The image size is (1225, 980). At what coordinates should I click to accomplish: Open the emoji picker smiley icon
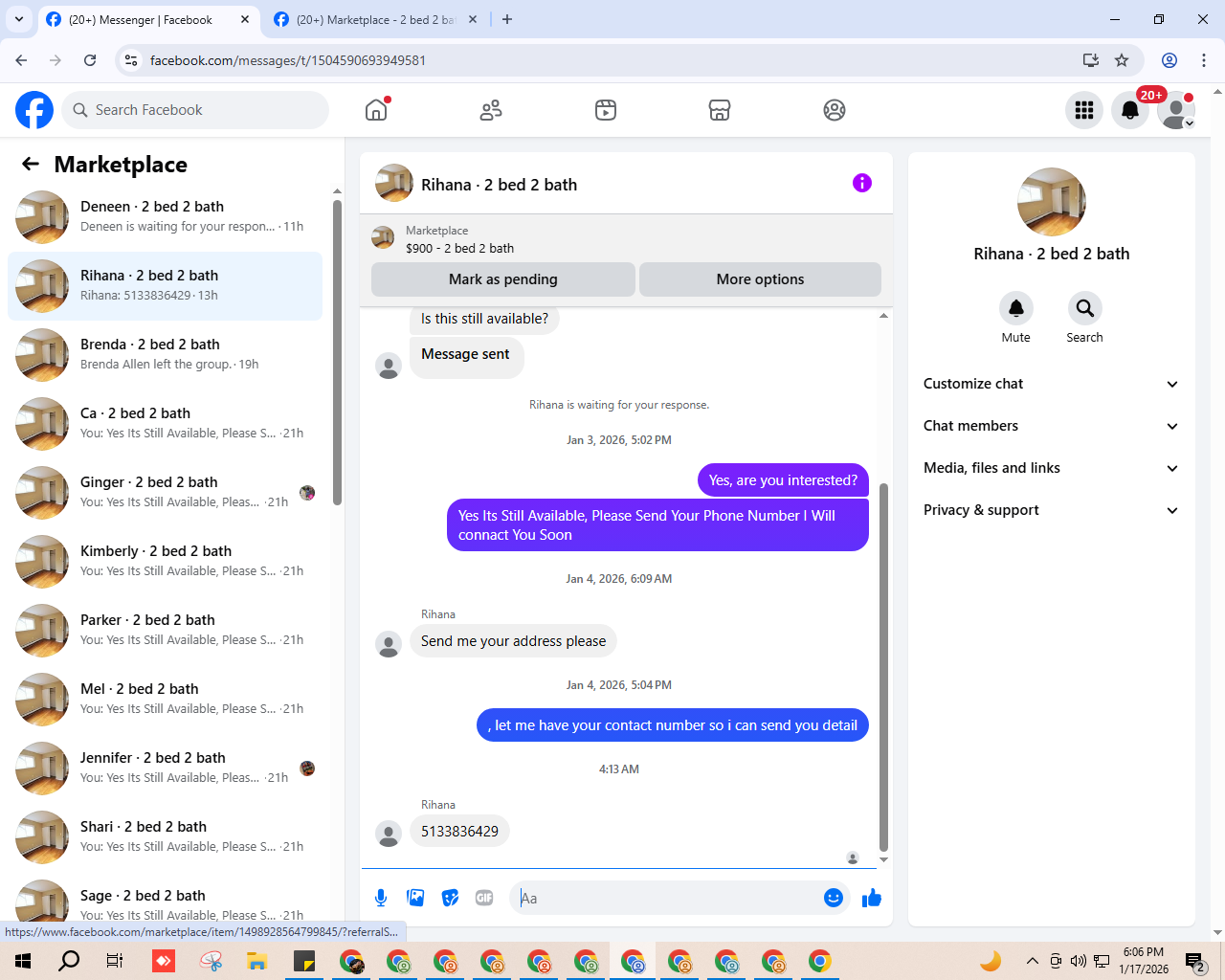pyautogui.click(x=834, y=898)
